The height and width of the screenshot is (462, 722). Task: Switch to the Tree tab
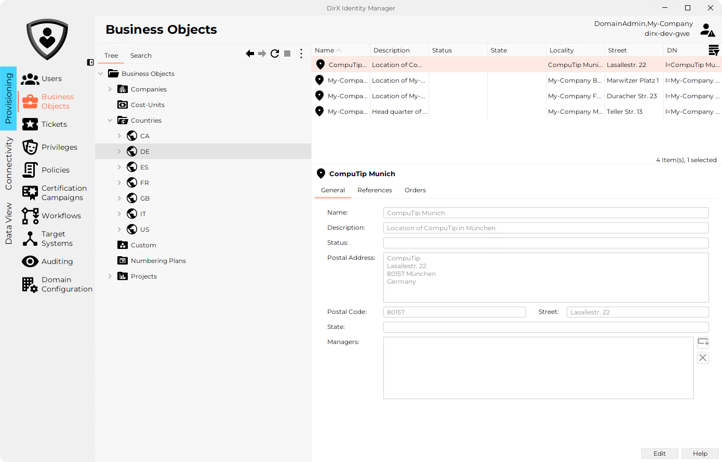pos(111,55)
